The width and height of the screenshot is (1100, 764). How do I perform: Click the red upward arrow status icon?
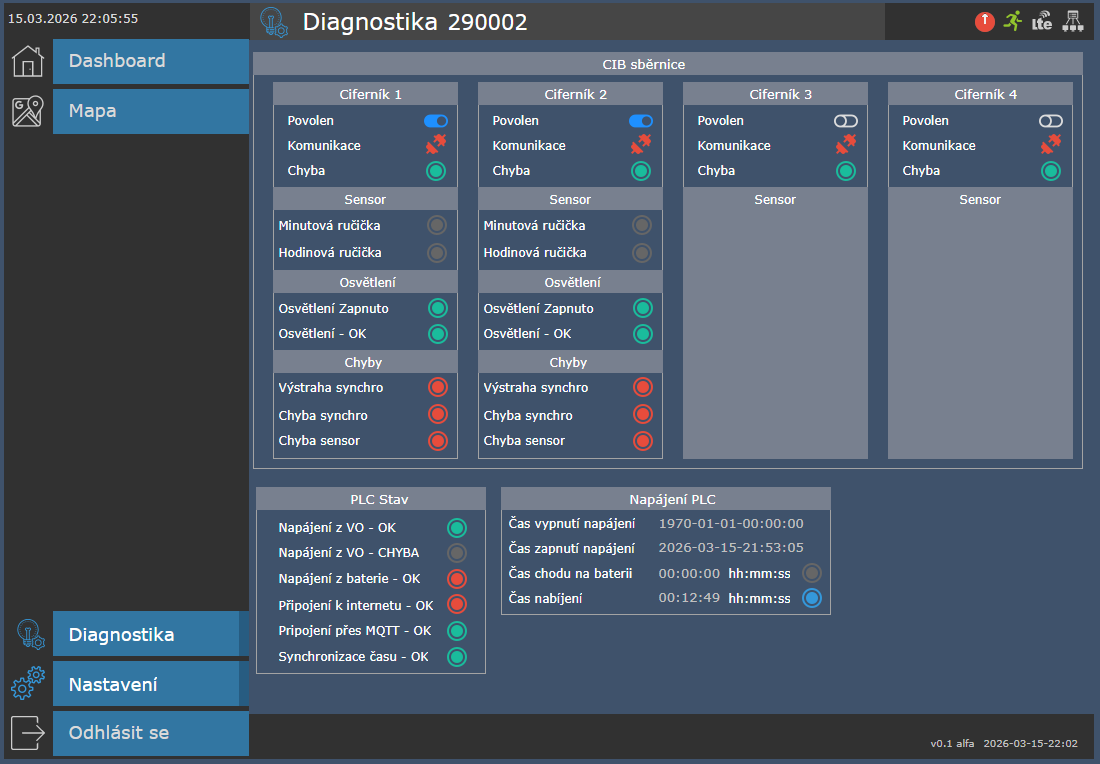pyautogui.click(x=985, y=21)
